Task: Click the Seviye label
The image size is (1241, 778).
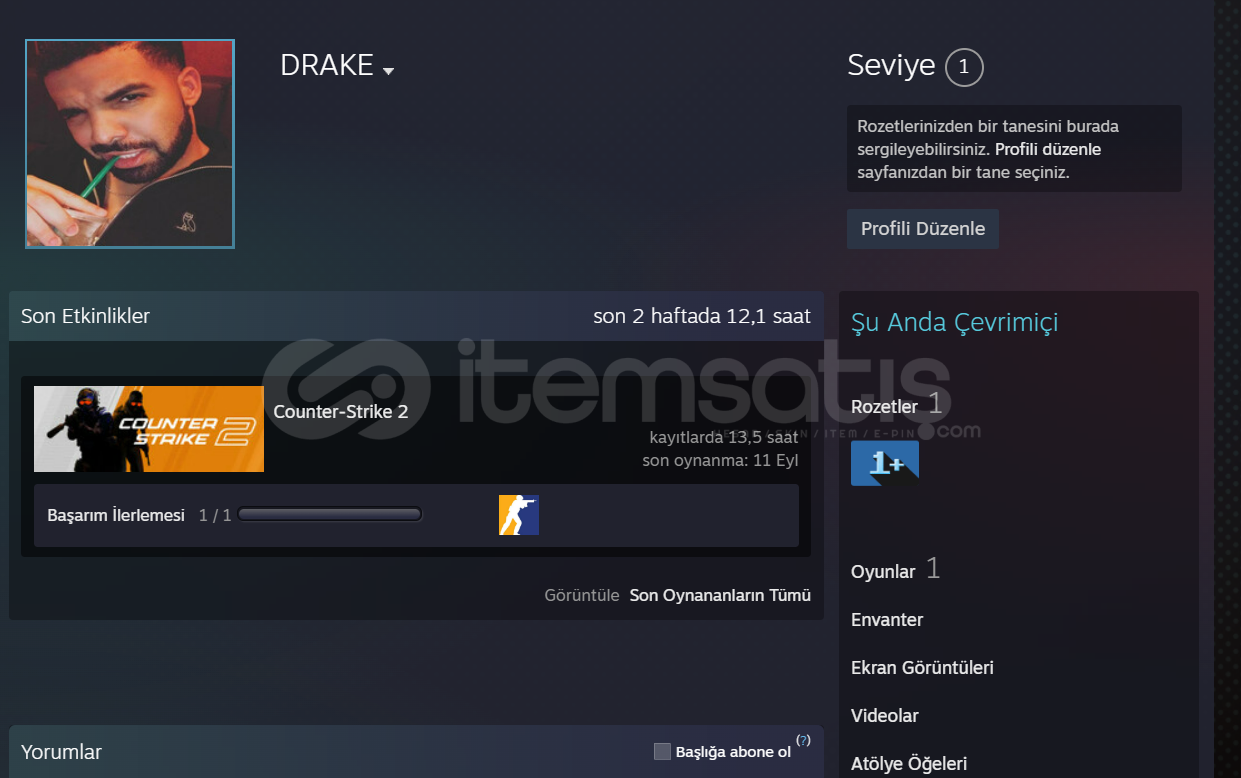Action: pos(891,65)
